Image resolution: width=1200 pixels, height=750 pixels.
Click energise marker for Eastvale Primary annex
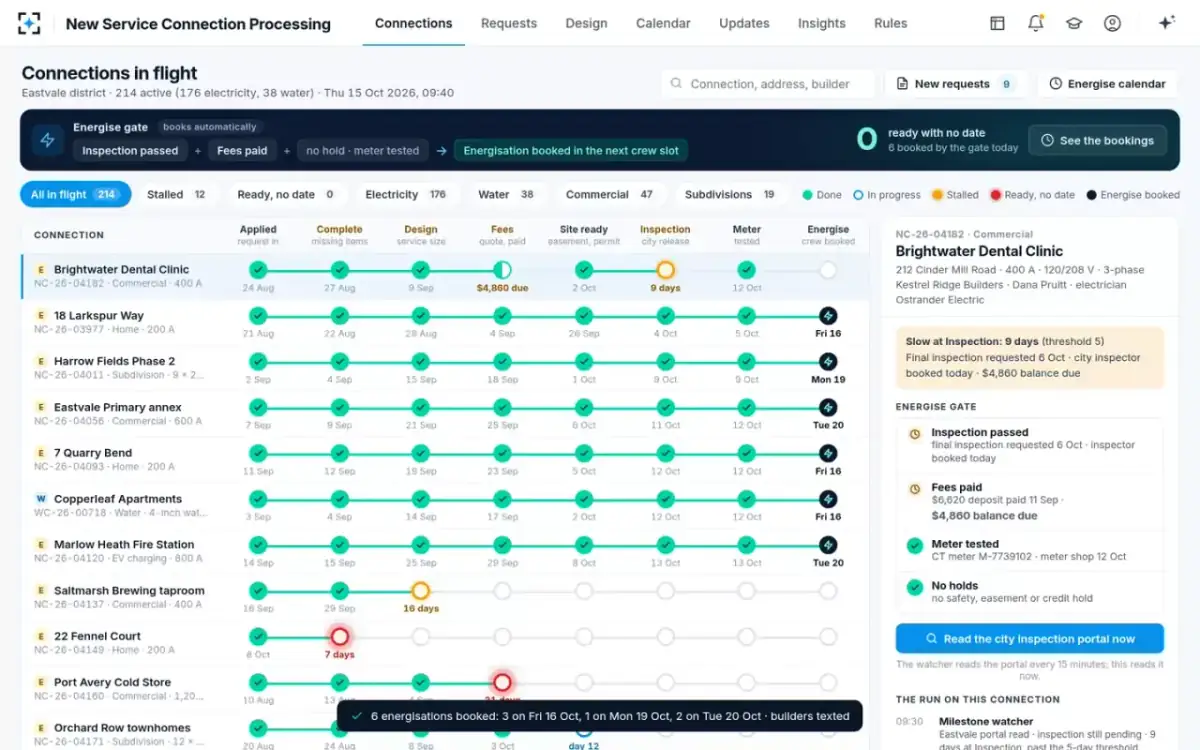(828, 407)
